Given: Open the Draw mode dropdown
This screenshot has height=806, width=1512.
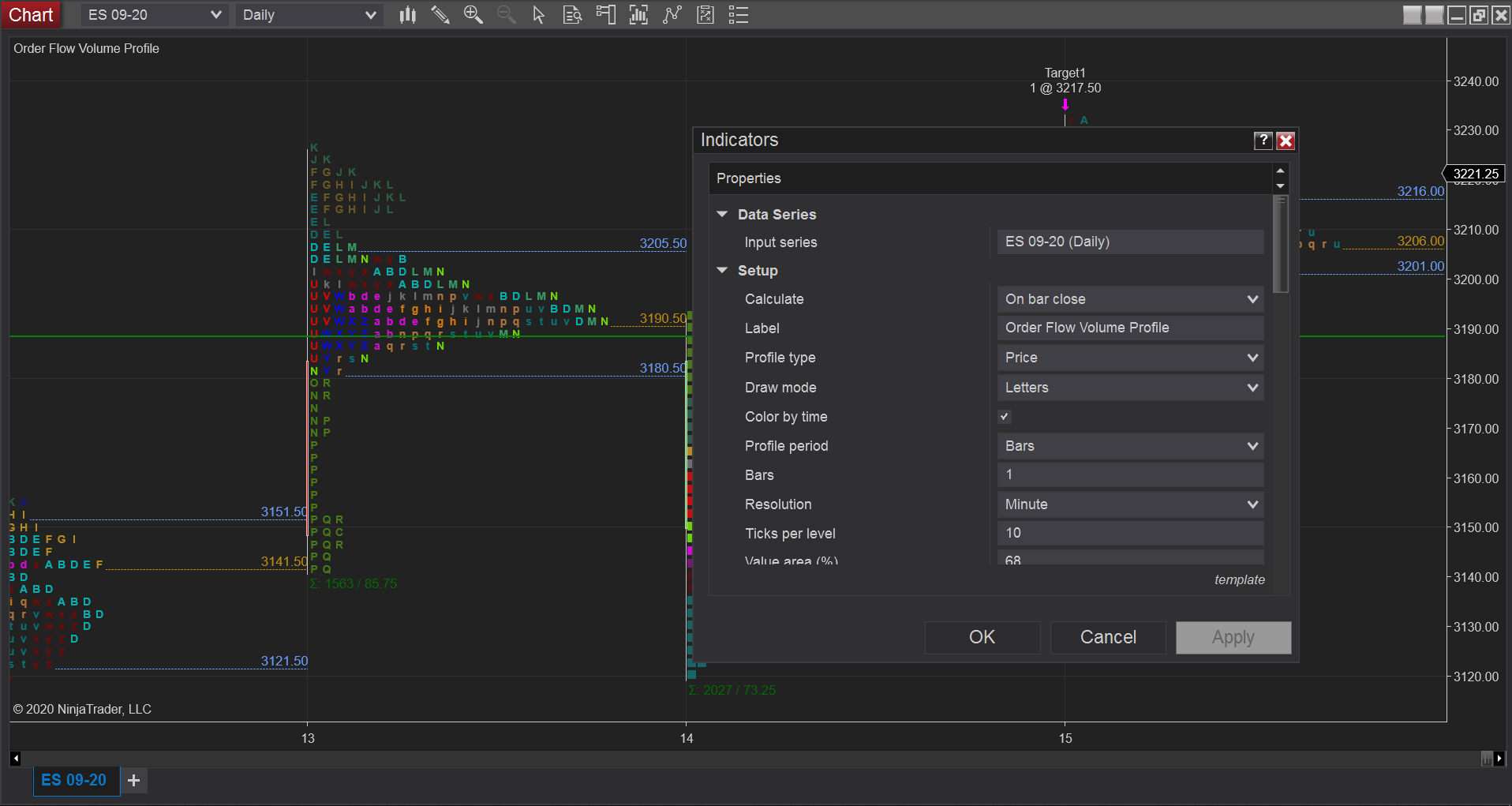Looking at the screenshot, I should pyautogui.click(x=1130, y=388).
